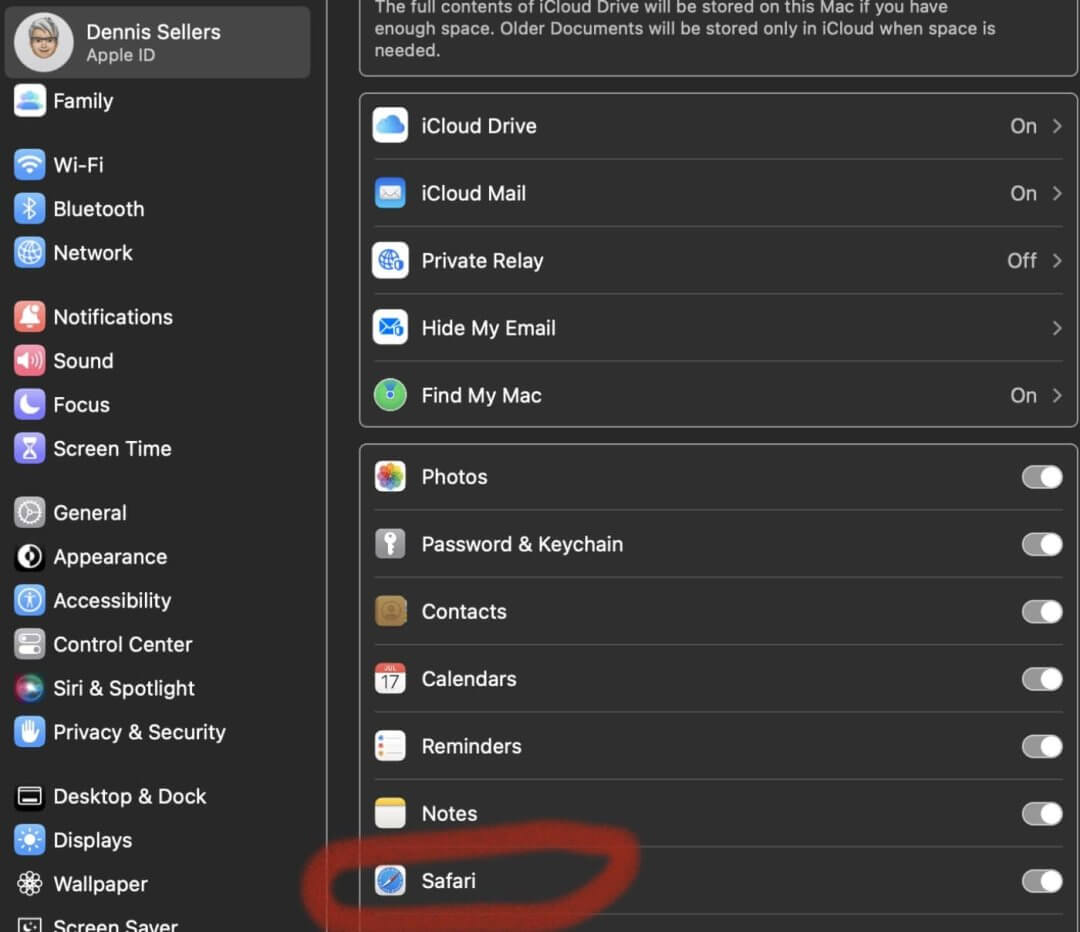Switch off Contacts sync toggle
Image resolution: width=1080 pixels, height=932 pixels.
pyautogui.click(x=1041, y=611)
